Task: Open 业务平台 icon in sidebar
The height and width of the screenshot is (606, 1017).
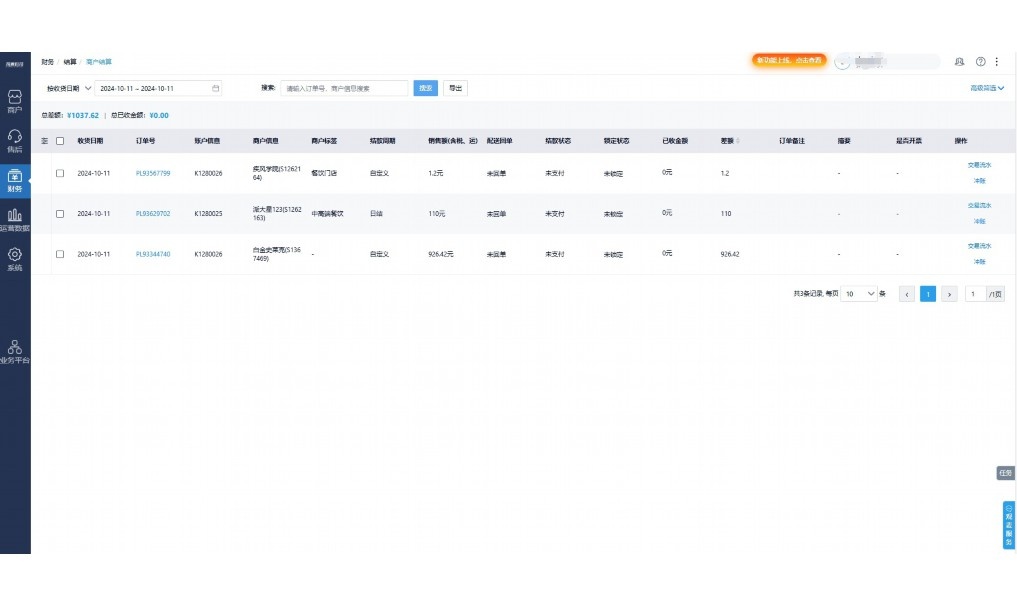Action: [15, 351]
